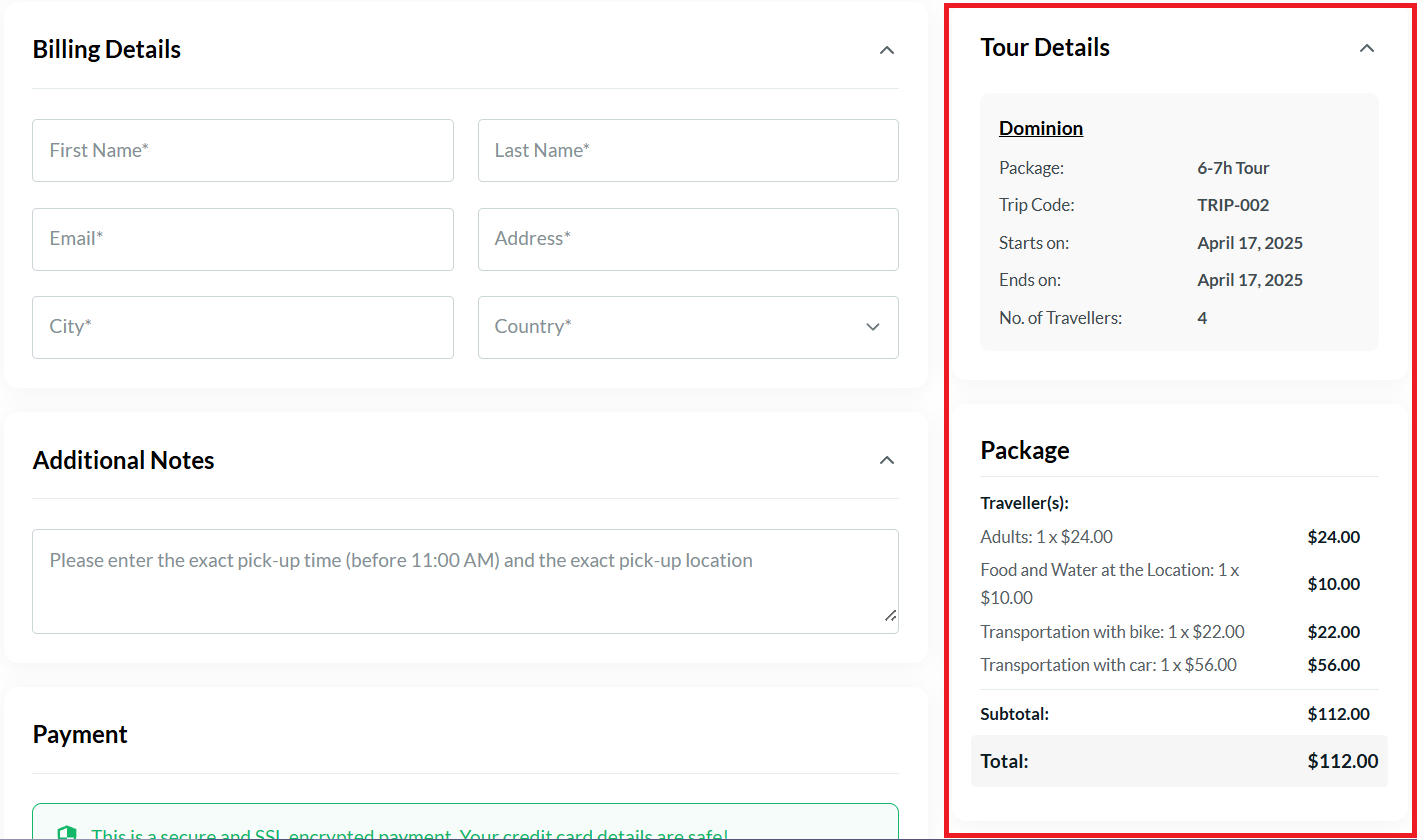Click the $56.00 car transportation price
1417x840 pixels.
1333,665
